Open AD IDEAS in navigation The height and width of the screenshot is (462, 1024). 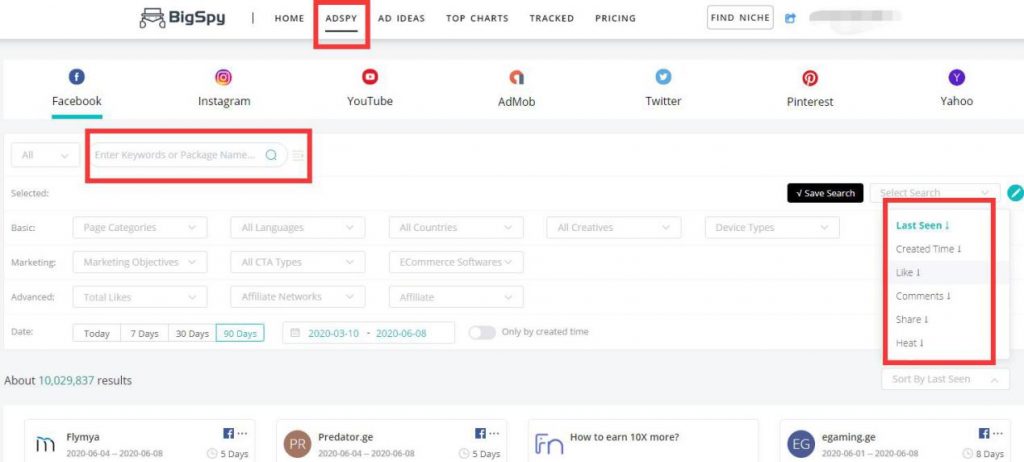pos(402,18)
